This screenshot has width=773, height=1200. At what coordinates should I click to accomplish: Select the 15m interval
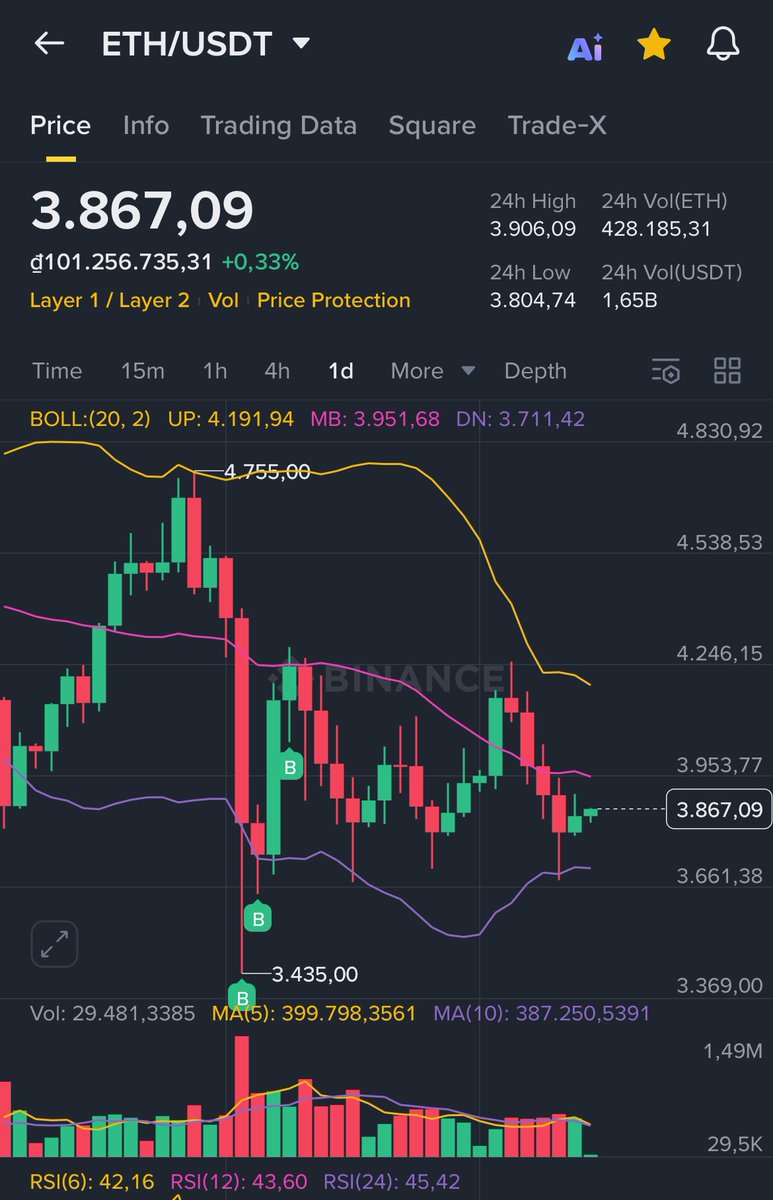point(143,371)
